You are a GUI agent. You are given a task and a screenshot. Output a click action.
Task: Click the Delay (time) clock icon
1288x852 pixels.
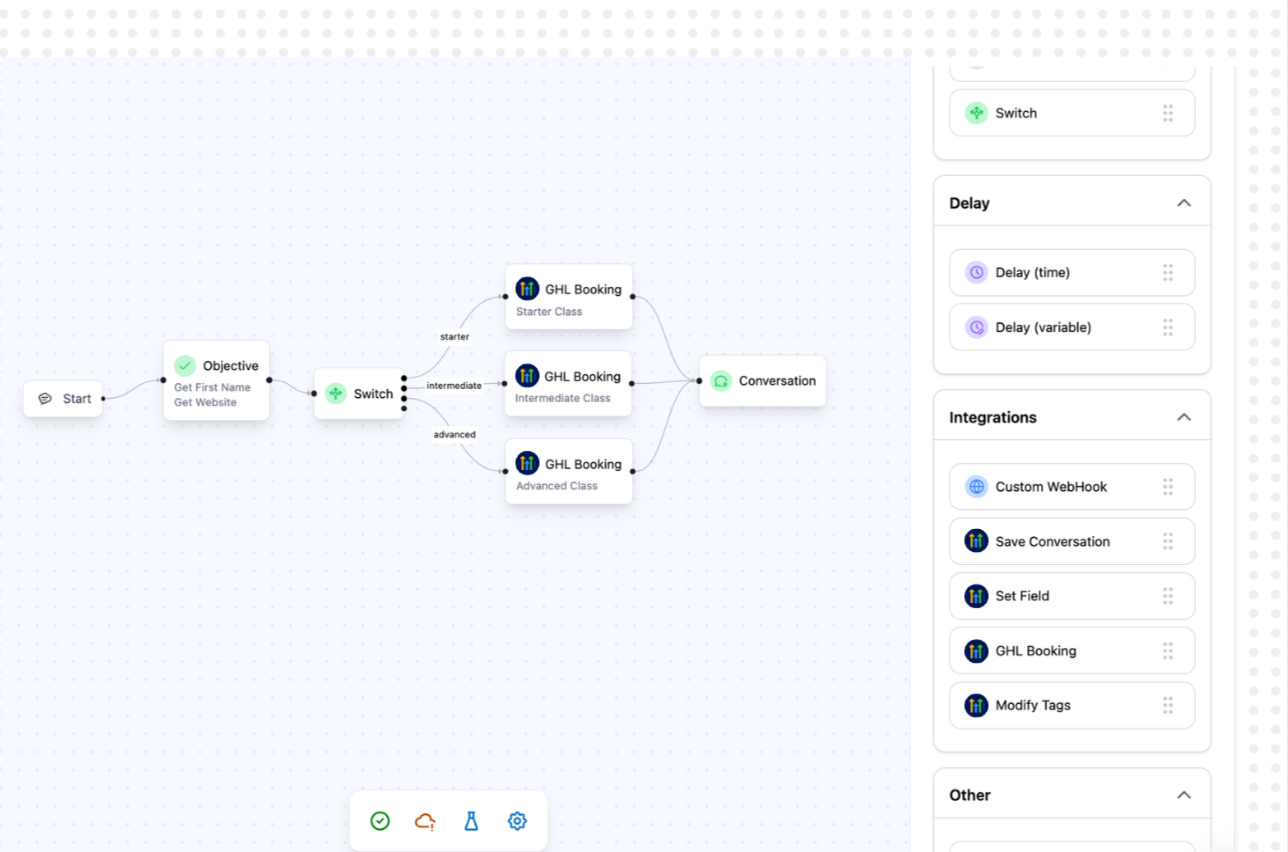coord(976,272)
